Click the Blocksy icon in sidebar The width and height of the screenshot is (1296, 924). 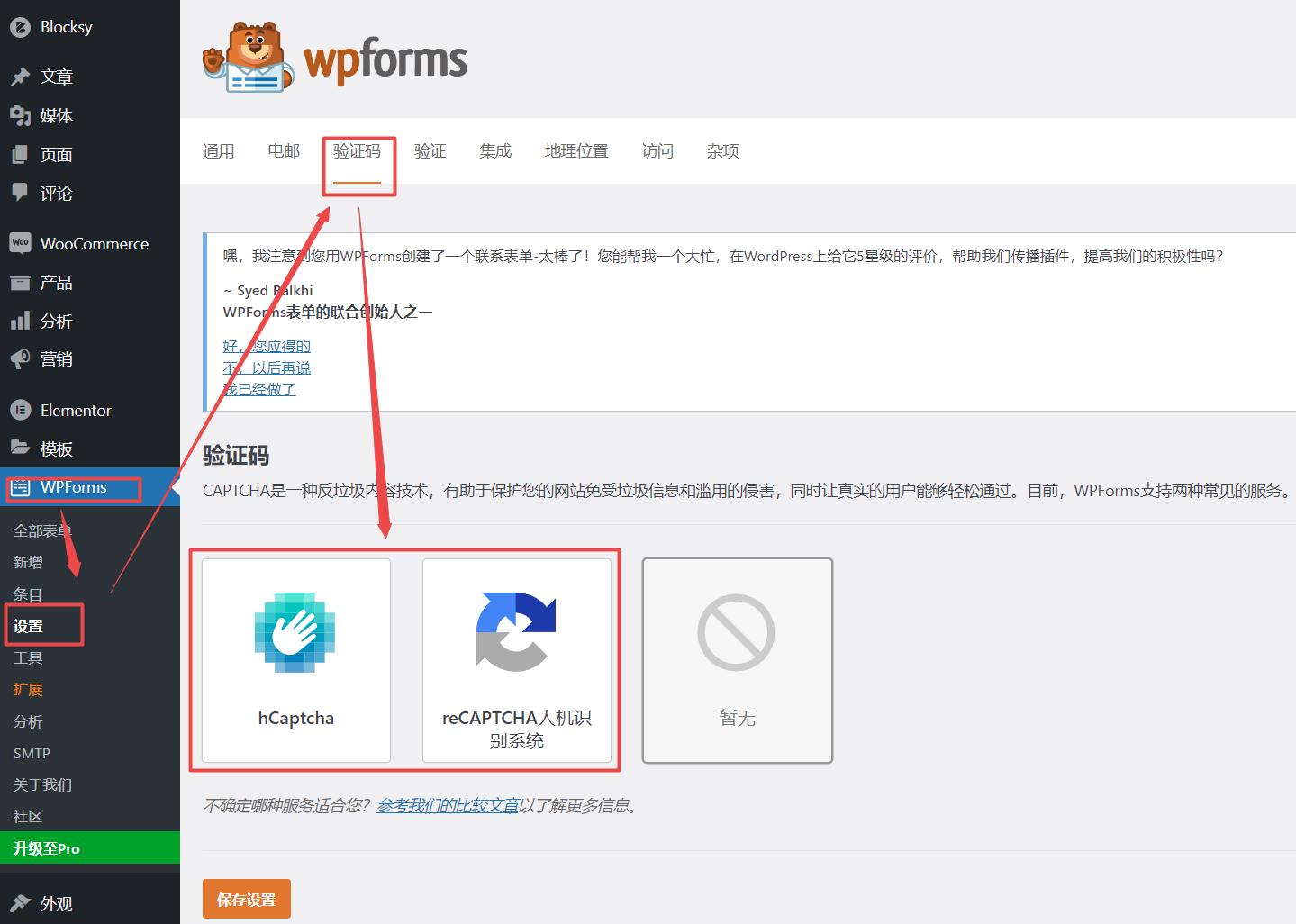[x=20, y=27]
